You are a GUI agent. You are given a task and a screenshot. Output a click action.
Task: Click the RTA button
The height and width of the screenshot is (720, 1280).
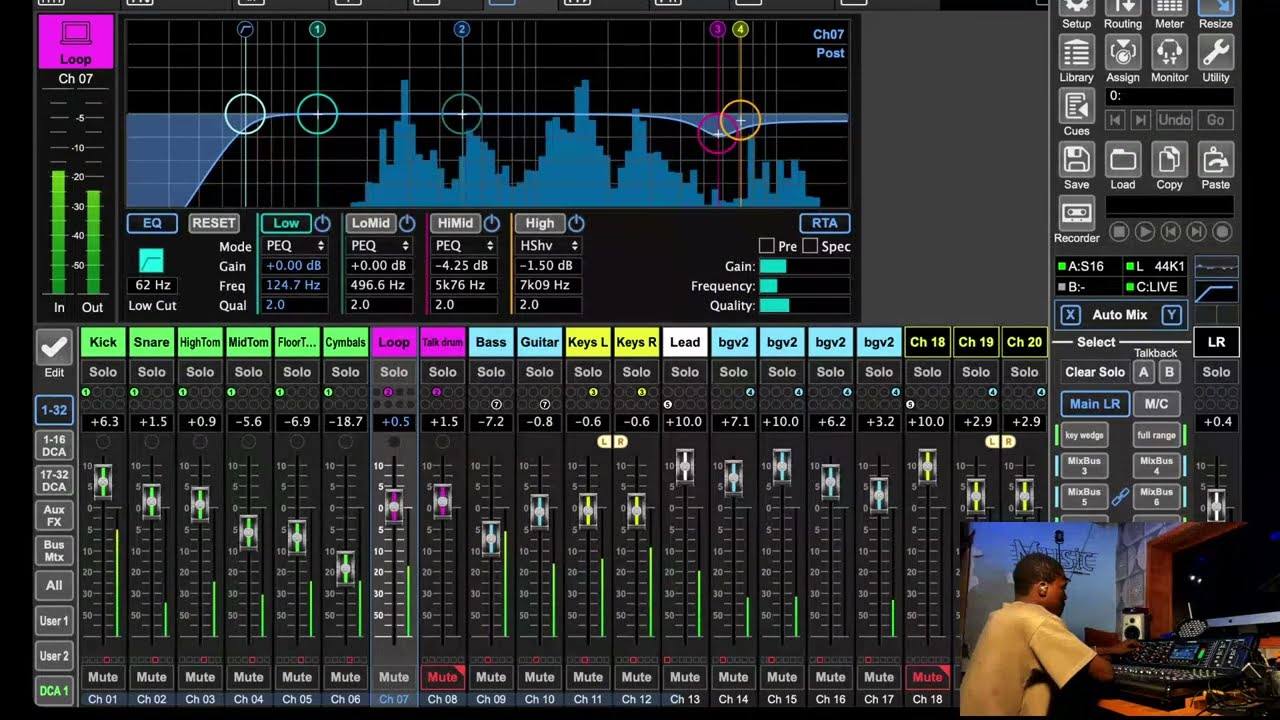point(825,223)
